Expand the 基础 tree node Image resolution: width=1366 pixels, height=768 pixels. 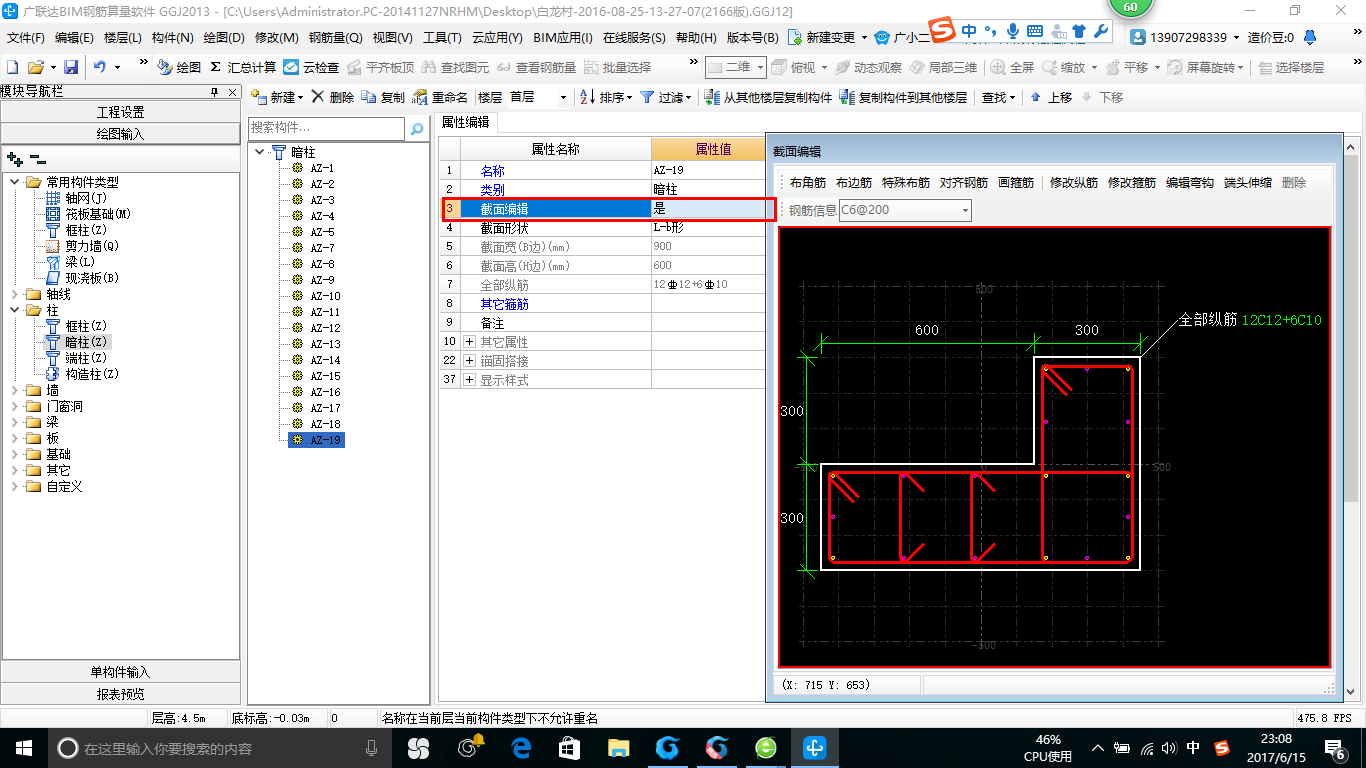point(15,454)
